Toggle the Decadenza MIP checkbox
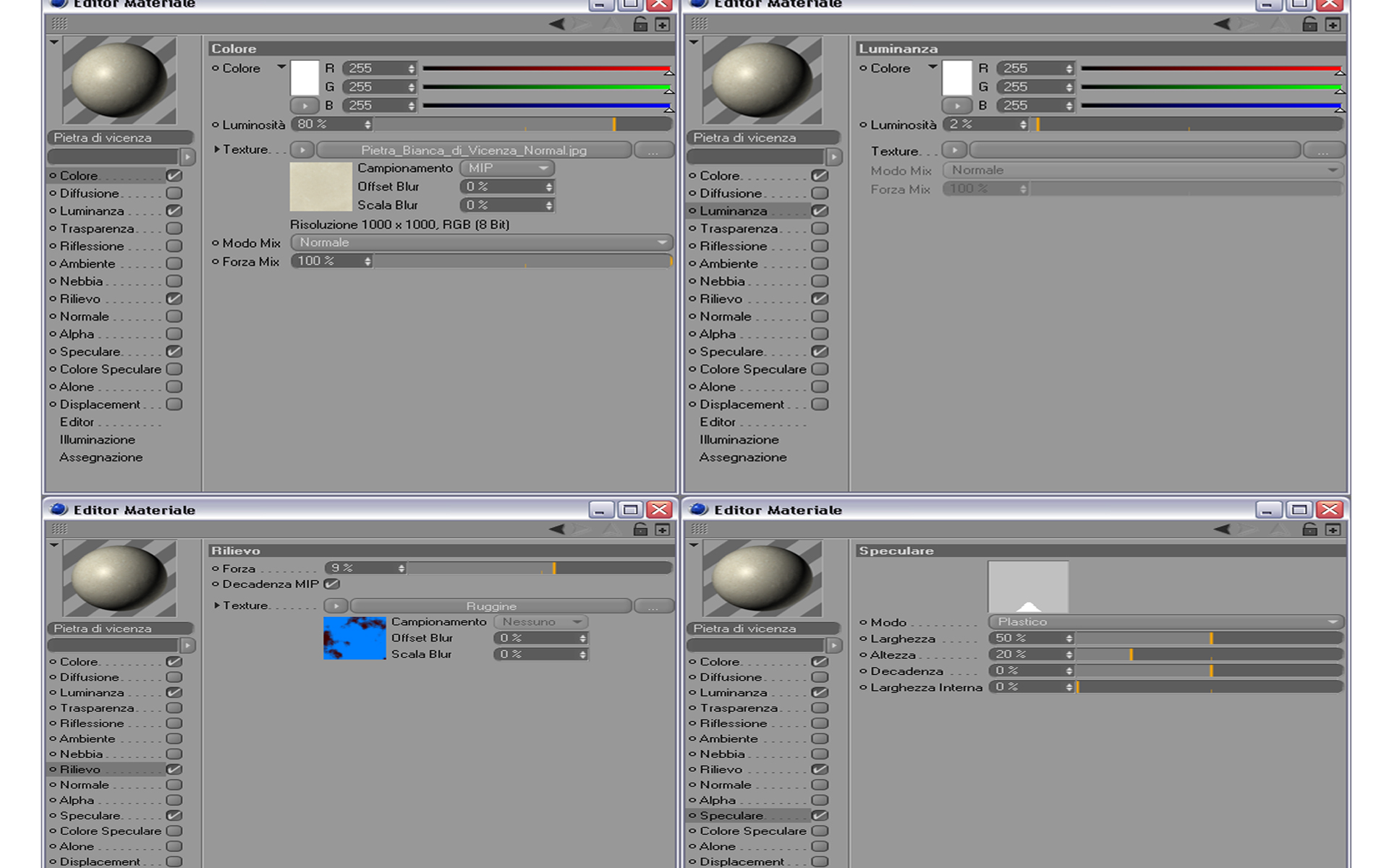The height and width of the screenshot is (868, 1389). pyautogui.click(x=331, y=584)
